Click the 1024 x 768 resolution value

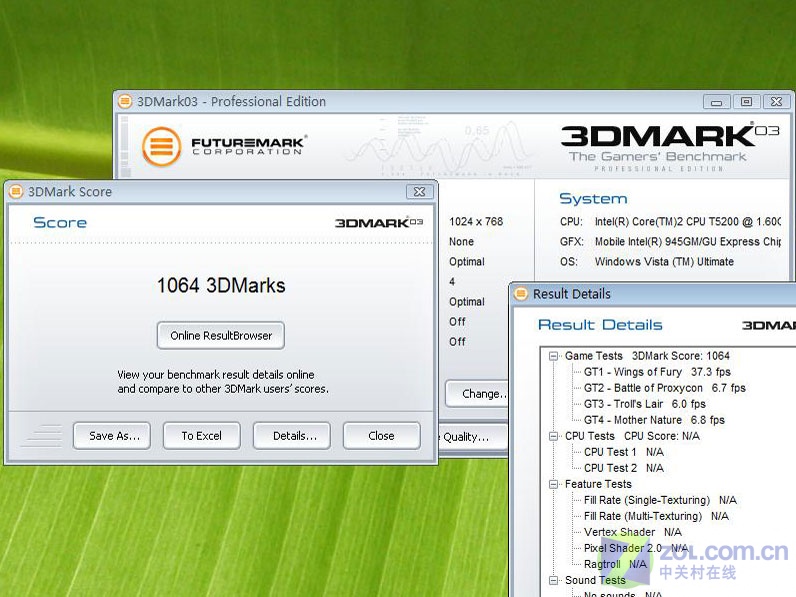476,221
